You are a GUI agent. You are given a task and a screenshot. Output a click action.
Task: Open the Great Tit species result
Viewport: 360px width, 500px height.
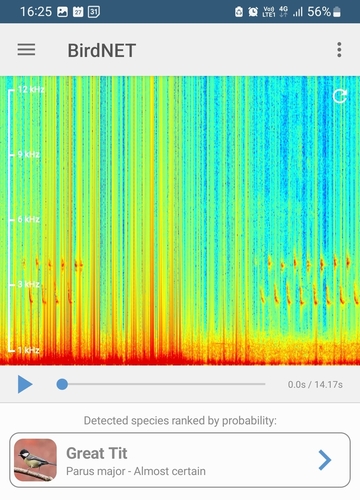point(180,460)
